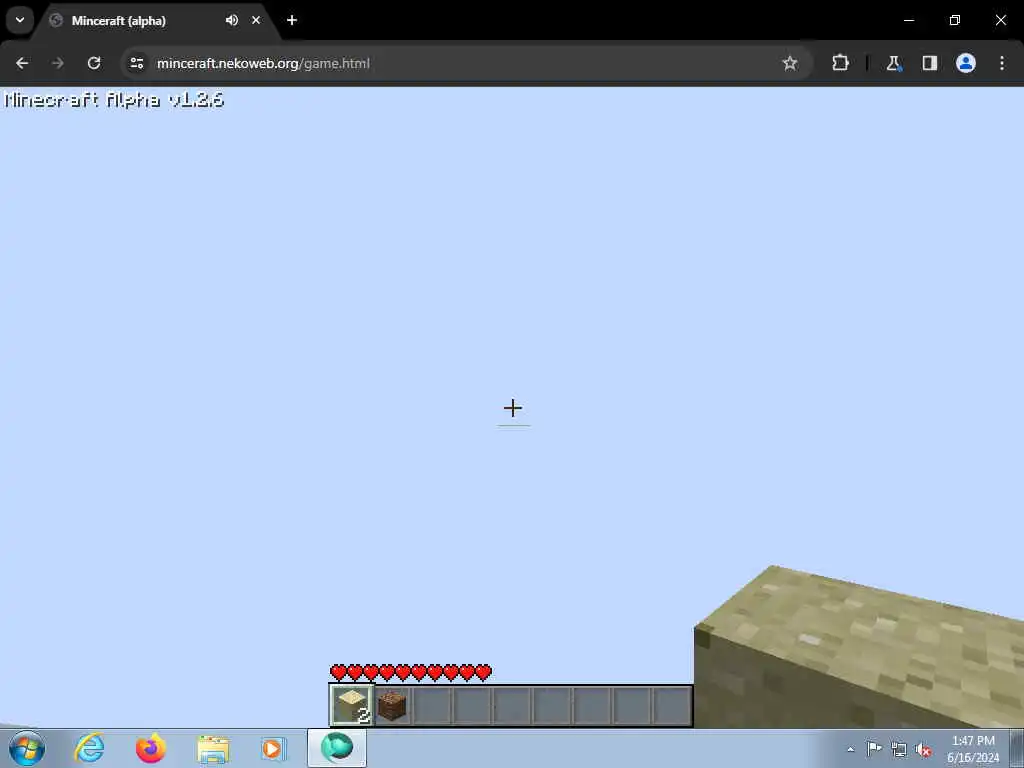1024x768 pixels.
Task: Minimize the browser window
Action: [909, 20]
